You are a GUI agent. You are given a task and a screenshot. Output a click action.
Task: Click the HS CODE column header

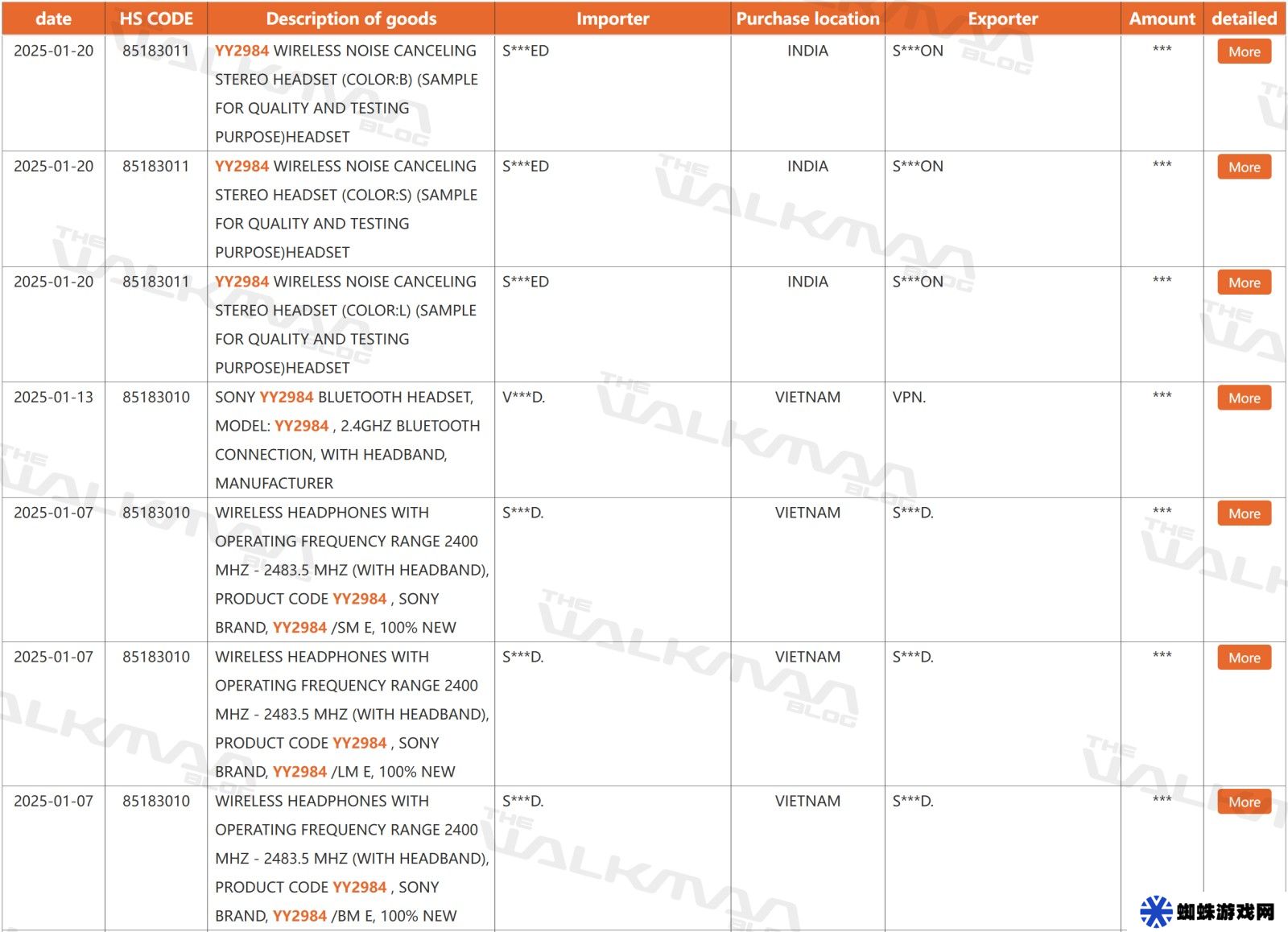156,19
